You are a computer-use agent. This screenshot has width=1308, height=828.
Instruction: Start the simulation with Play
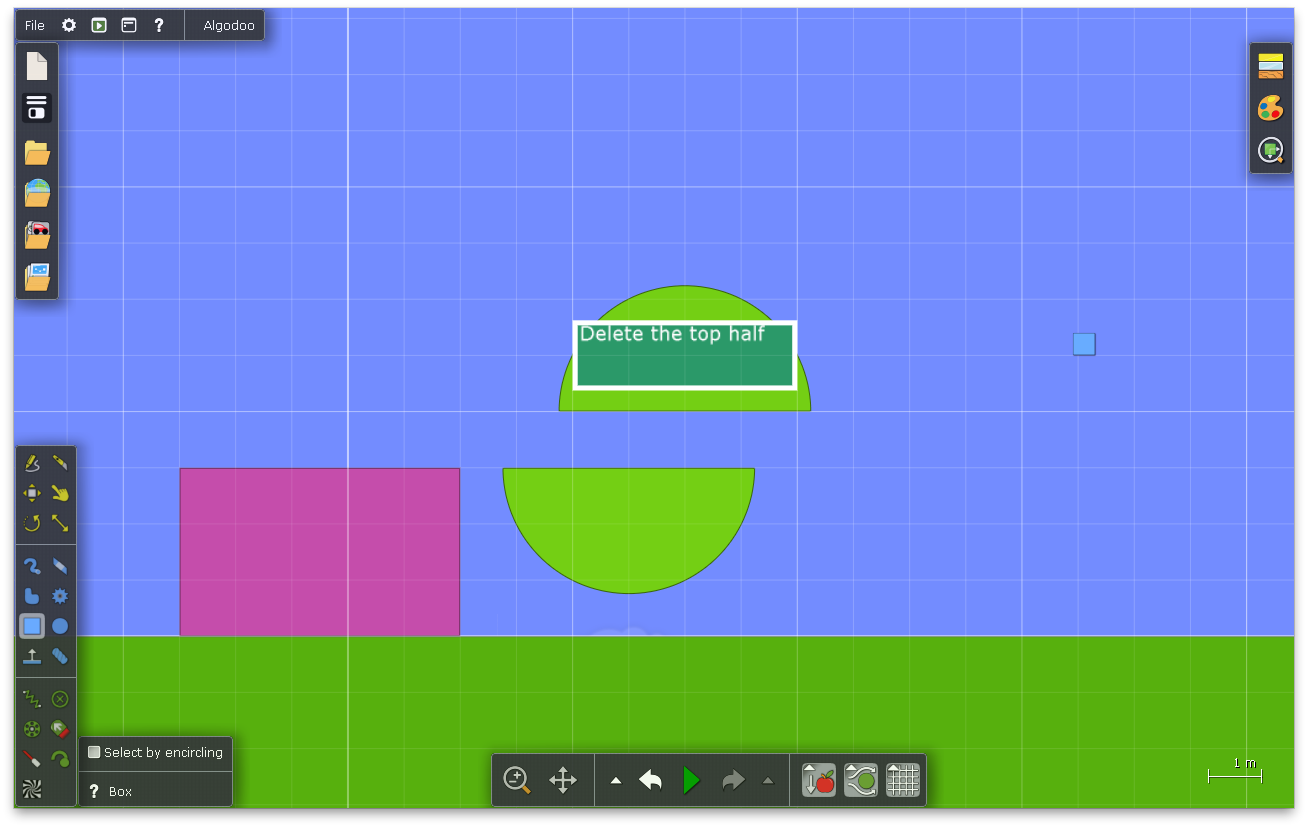[691, 780]
